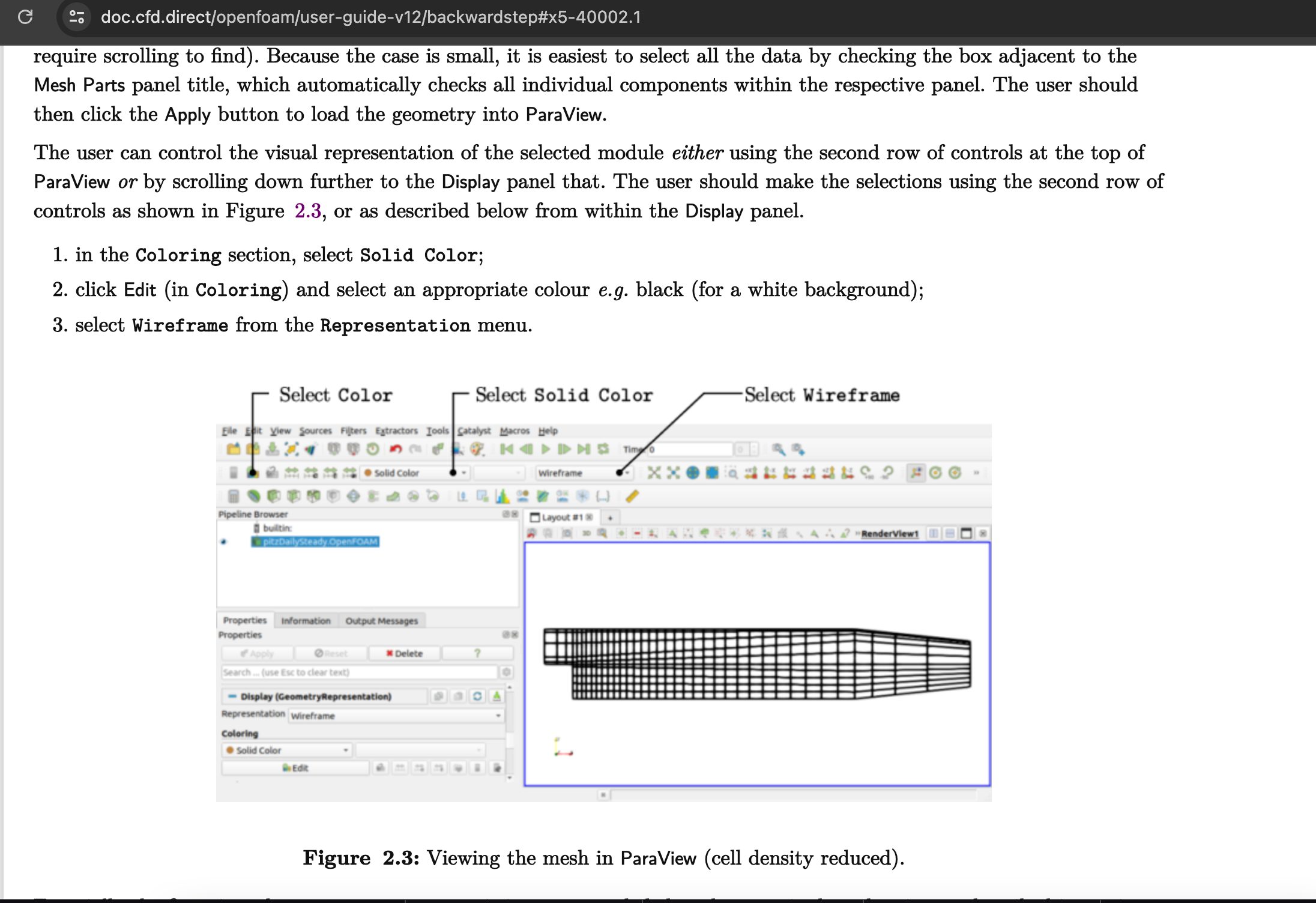Split RenderView1 horizontally
Screen dimensions: 1316x903
point(932,533)
